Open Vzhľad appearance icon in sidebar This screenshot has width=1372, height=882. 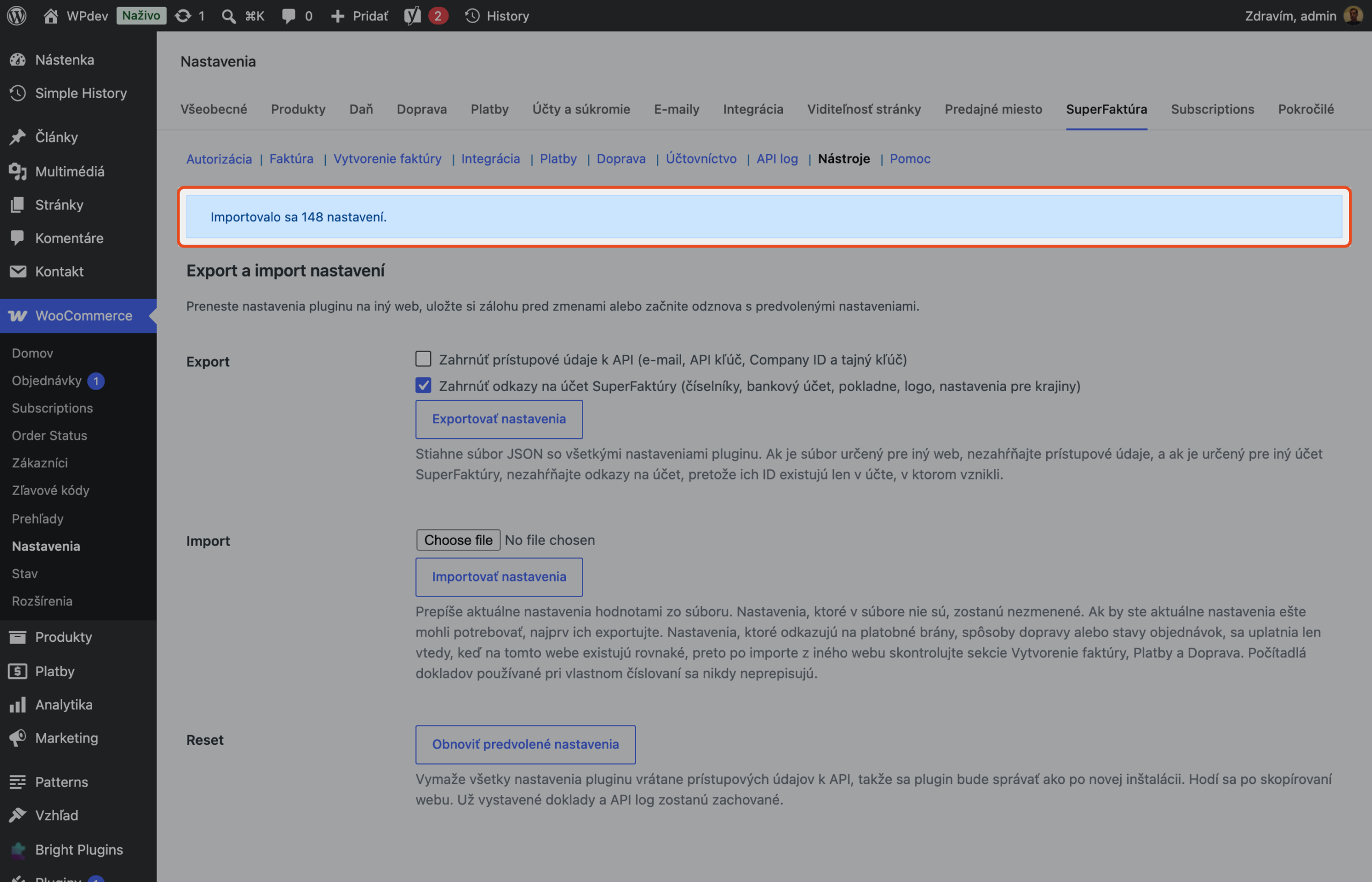point(18,815)
